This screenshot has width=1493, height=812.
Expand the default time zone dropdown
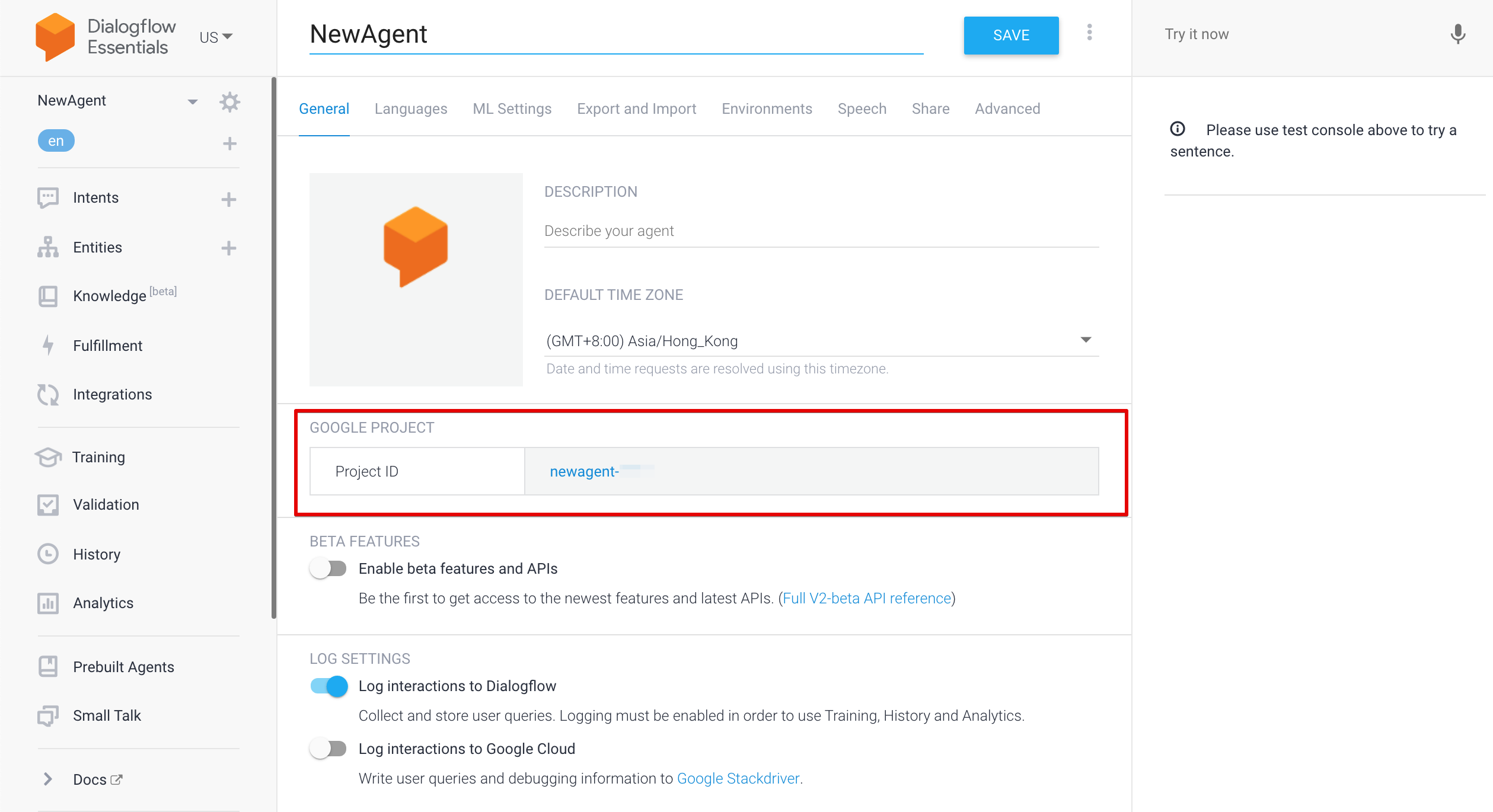pyautogui.click(x=1087, y=339)
